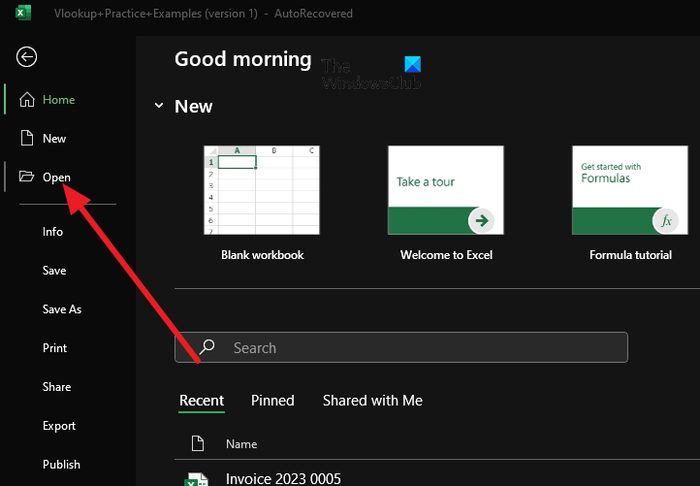The image size is (700, 486).
Task: Click the Excel logo in title bar
Action: click(x=22, y=12)
